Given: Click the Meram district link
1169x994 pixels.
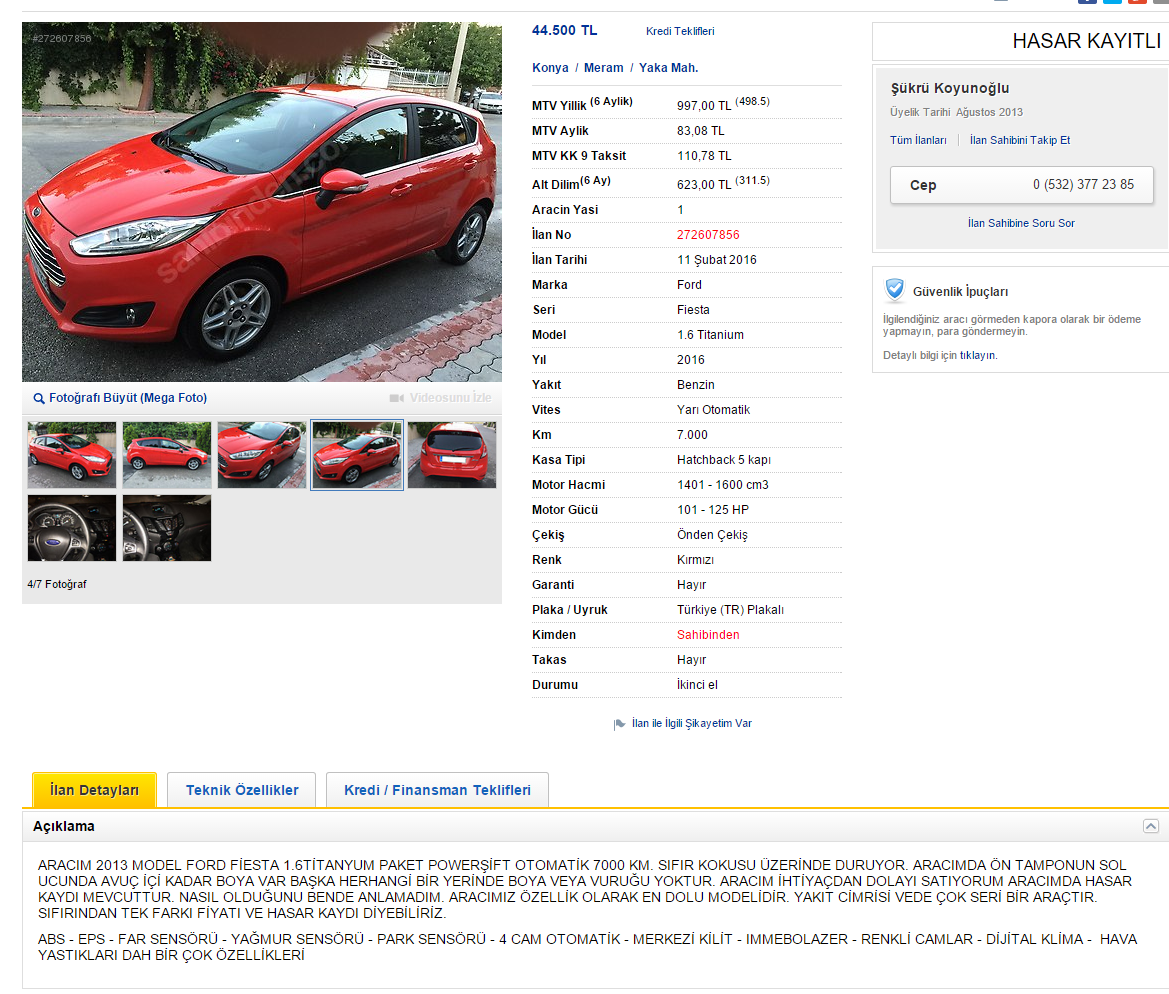Looking at the screenshot, I should pyautogui.click(x=603, y=68).
